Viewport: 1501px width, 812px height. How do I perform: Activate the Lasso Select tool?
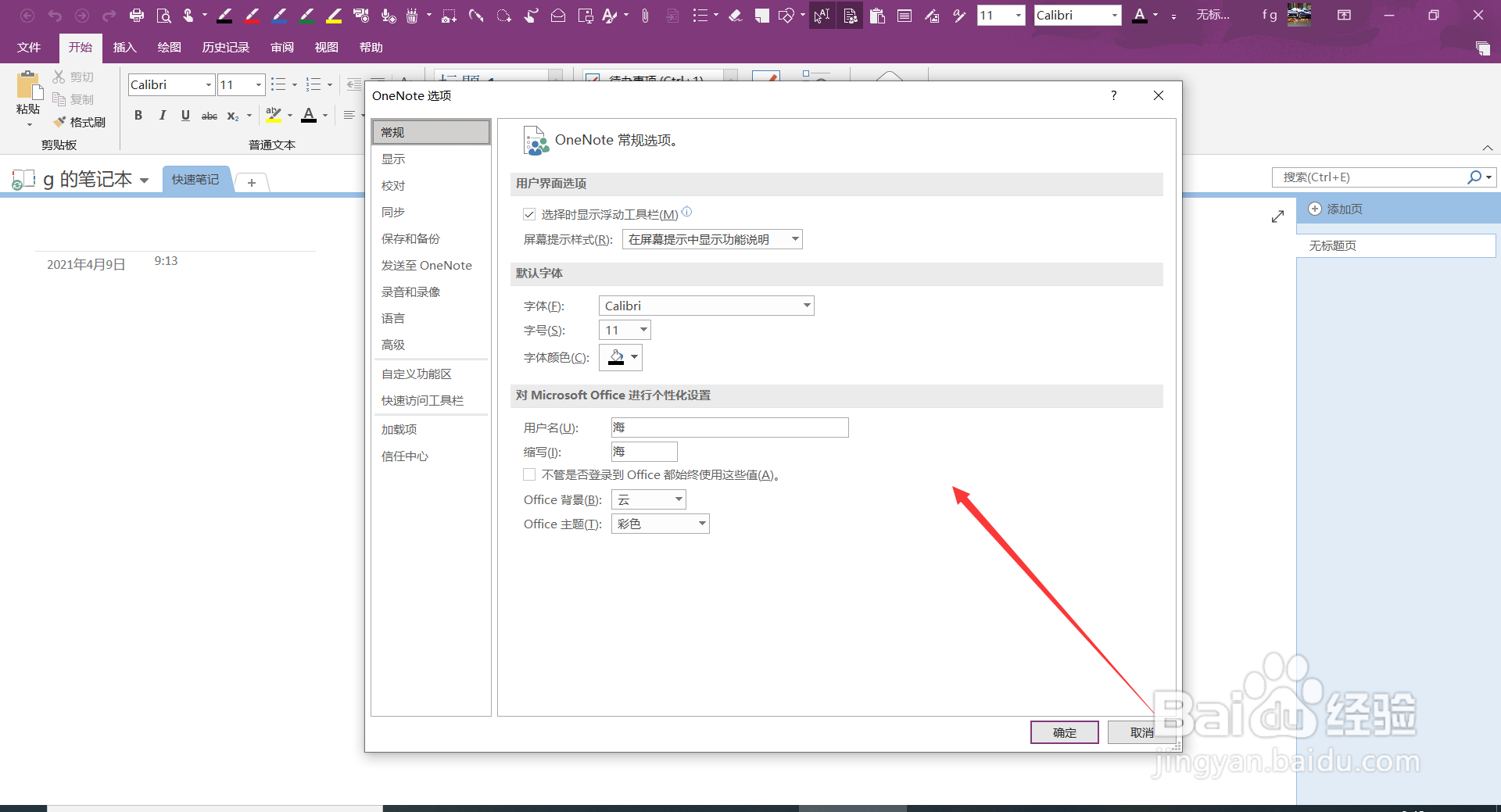(503, 15)
